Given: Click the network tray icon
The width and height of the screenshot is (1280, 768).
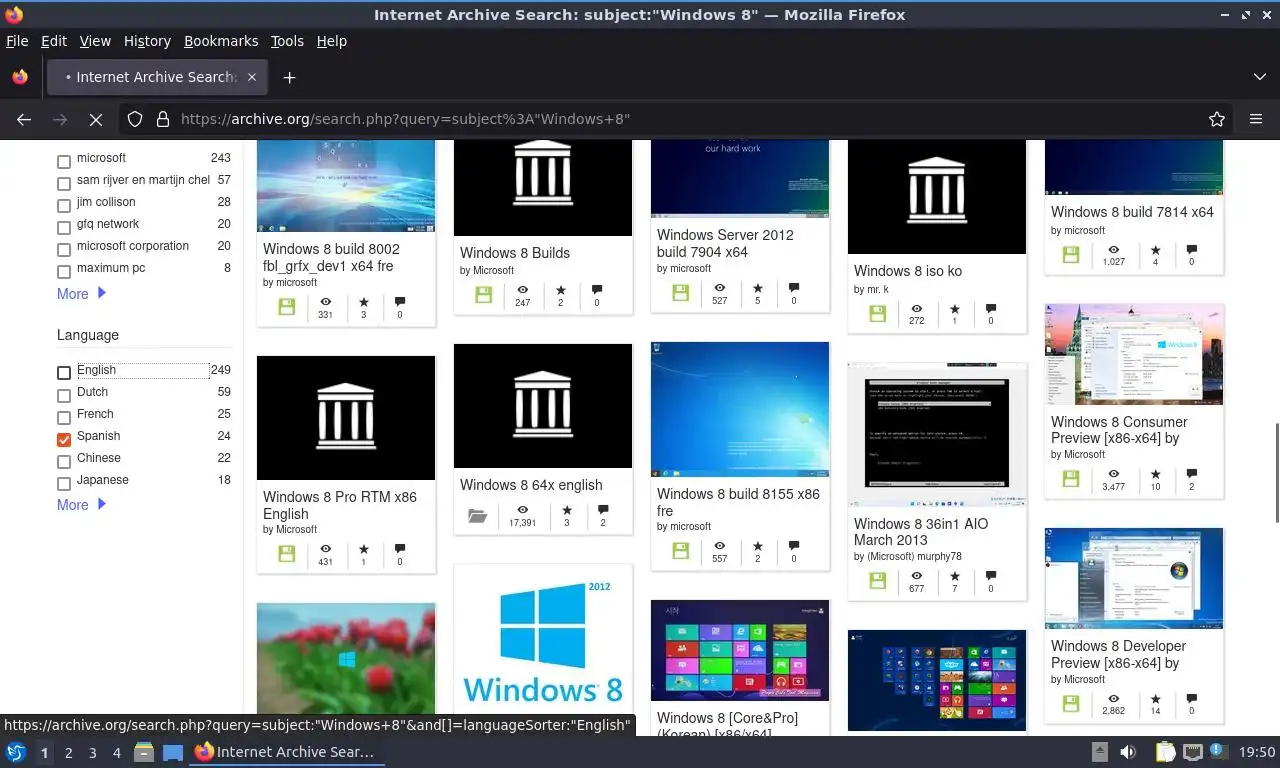Looking at the screenshot, I should click(1192, 752).
